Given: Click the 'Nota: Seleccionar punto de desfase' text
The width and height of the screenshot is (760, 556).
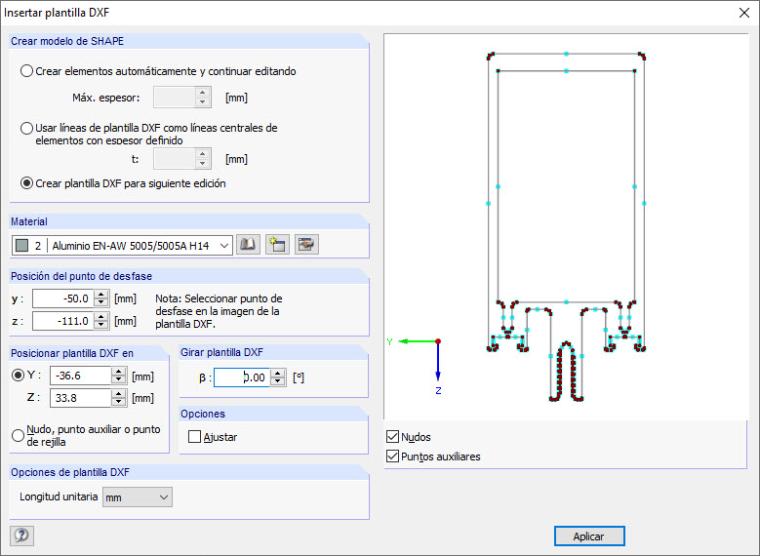Looking at the screenshot, I should click(219, 311).
